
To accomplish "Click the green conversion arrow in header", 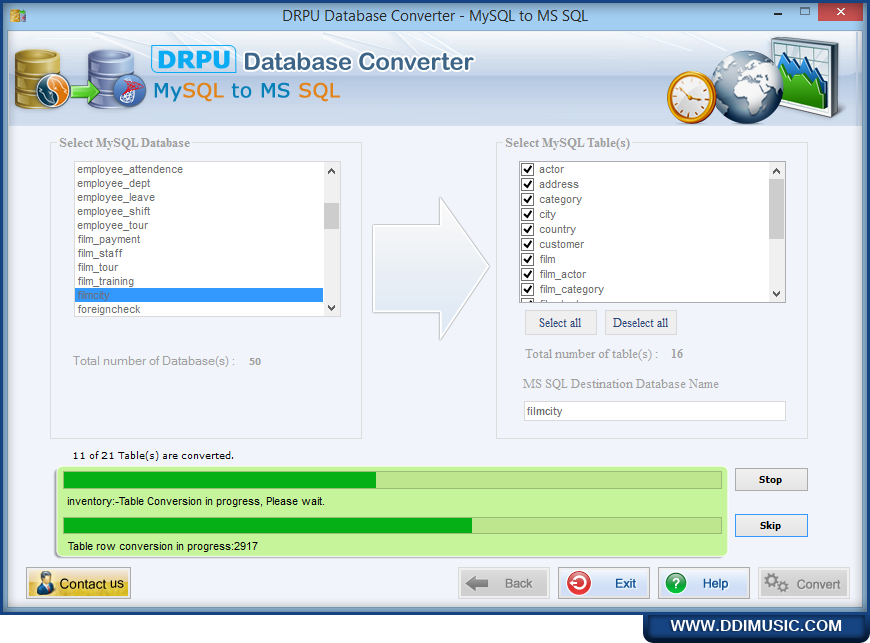I will click(84, 92).
